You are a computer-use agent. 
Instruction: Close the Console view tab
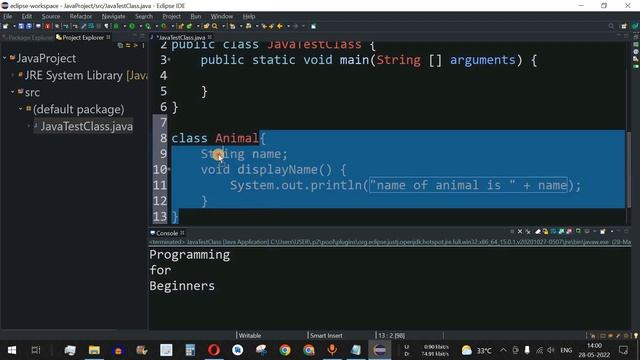click(x=182, y=233)
